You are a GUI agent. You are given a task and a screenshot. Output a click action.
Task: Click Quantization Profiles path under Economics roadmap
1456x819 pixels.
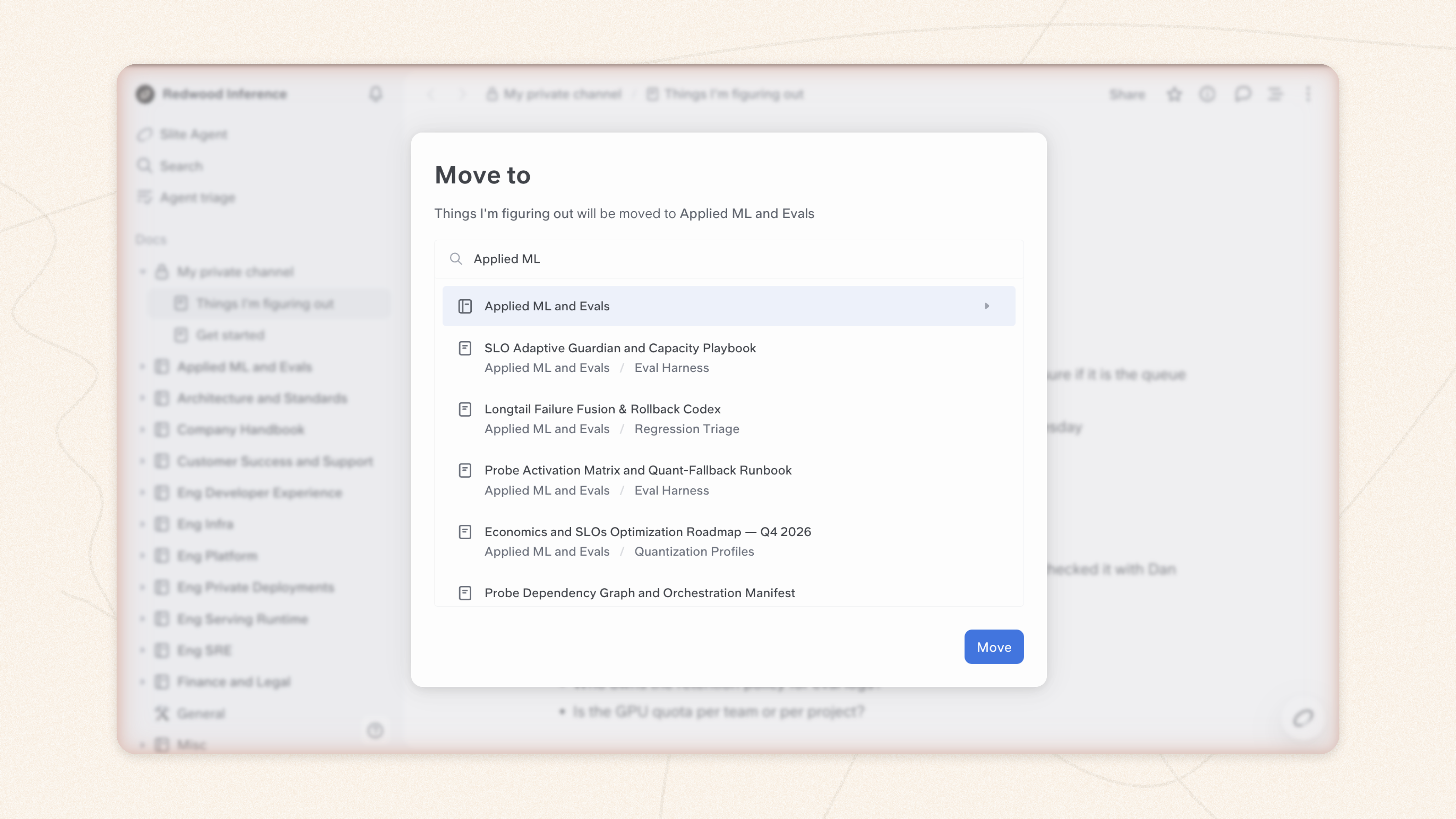(x=694, y=551)
